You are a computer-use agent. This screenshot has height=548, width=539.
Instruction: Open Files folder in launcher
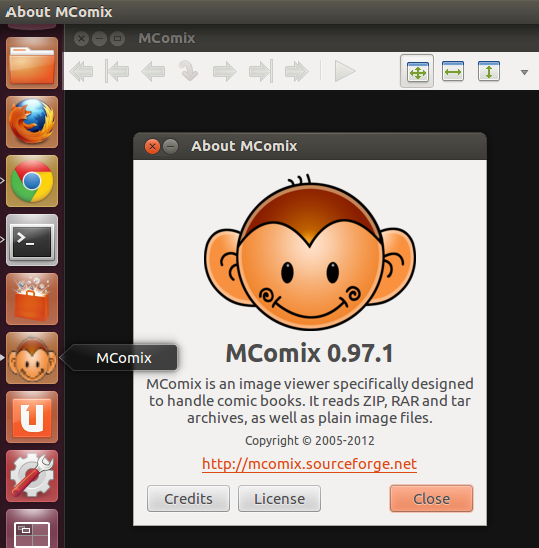click(x=32, y=63)
